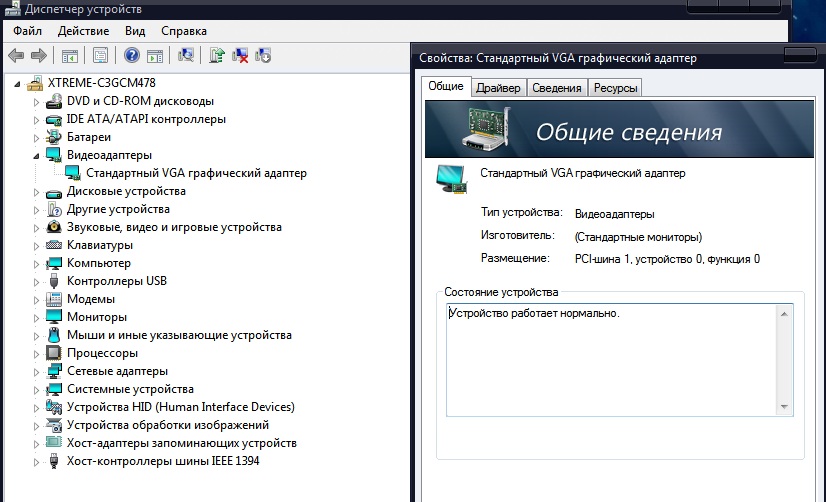Image resolution: width=826 pixels, height=502 pixels.
Task: Select the Компьютер label in tree
Action: click(99, 263)
